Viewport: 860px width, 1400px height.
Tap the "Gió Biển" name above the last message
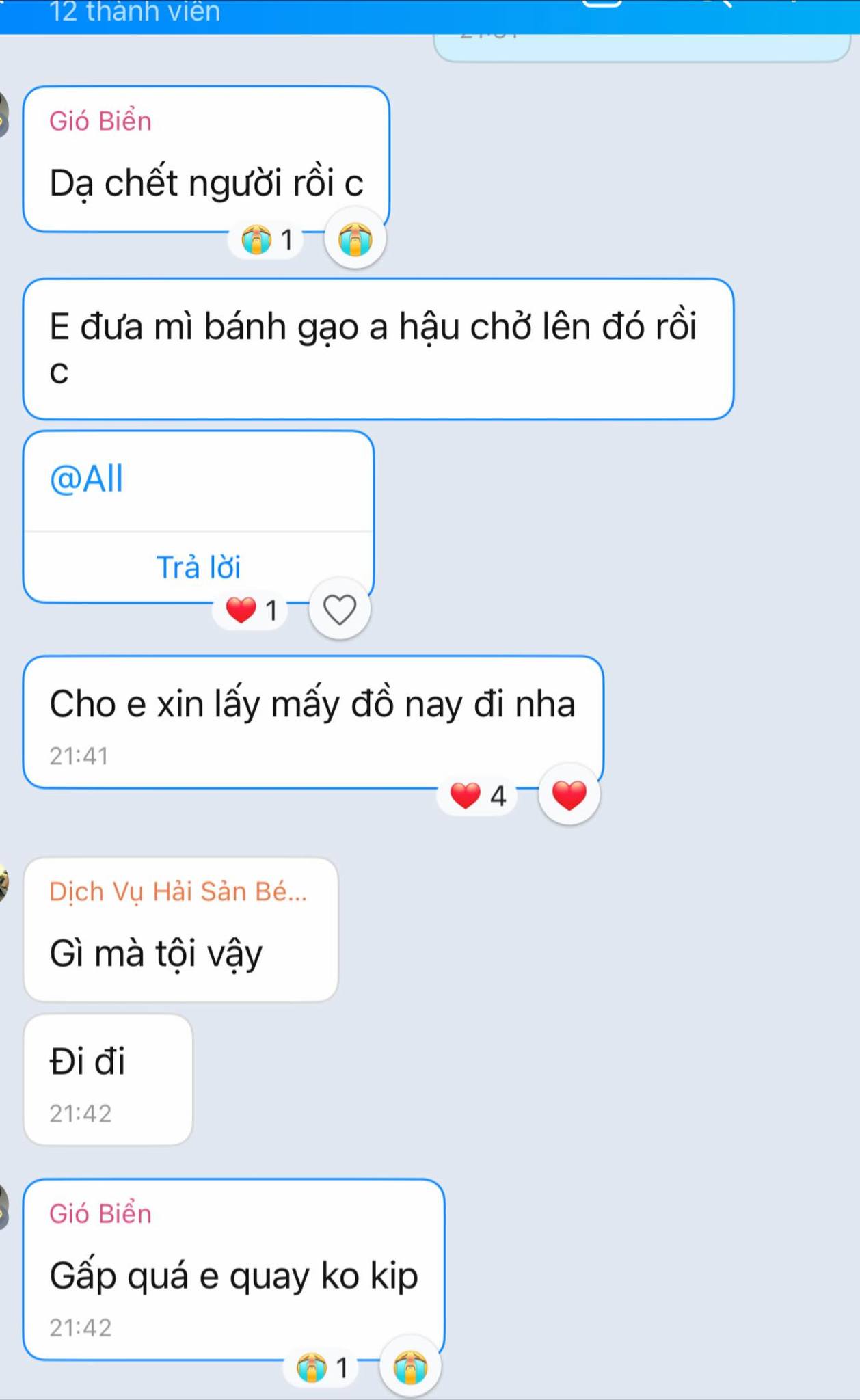[100, 1213]
